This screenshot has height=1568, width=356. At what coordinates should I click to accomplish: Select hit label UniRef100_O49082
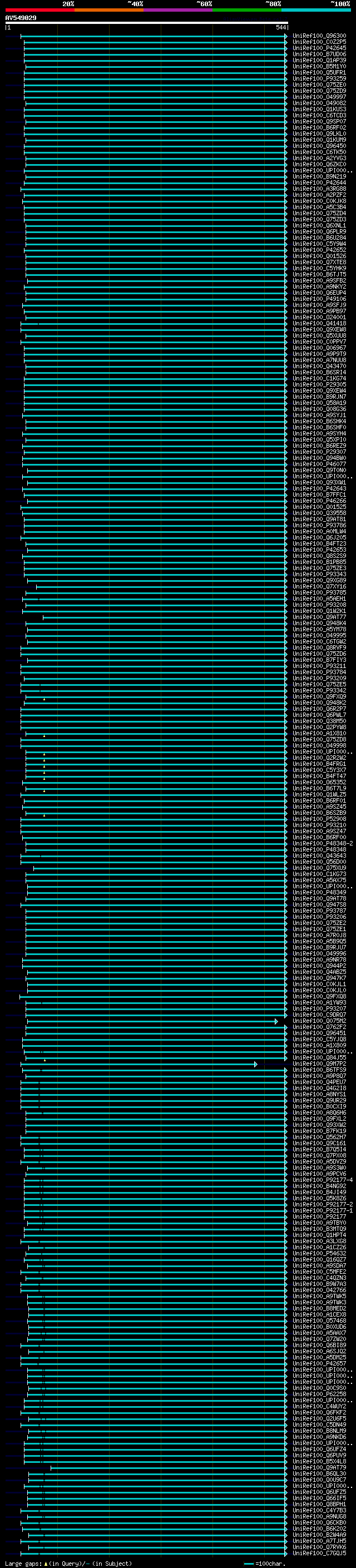[319, 103]
